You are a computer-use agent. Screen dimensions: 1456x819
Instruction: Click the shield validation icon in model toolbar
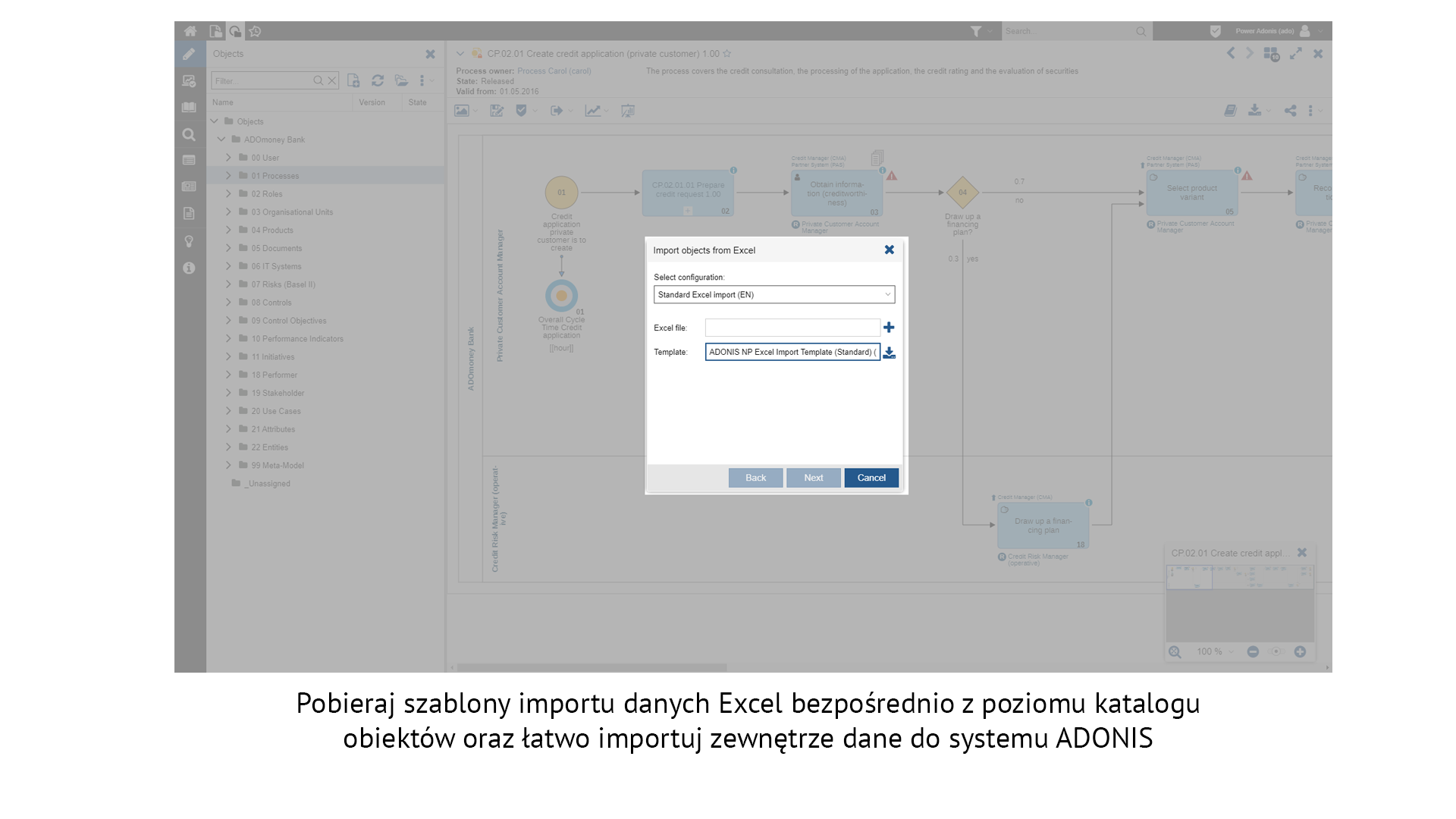[x=521, y=111]
